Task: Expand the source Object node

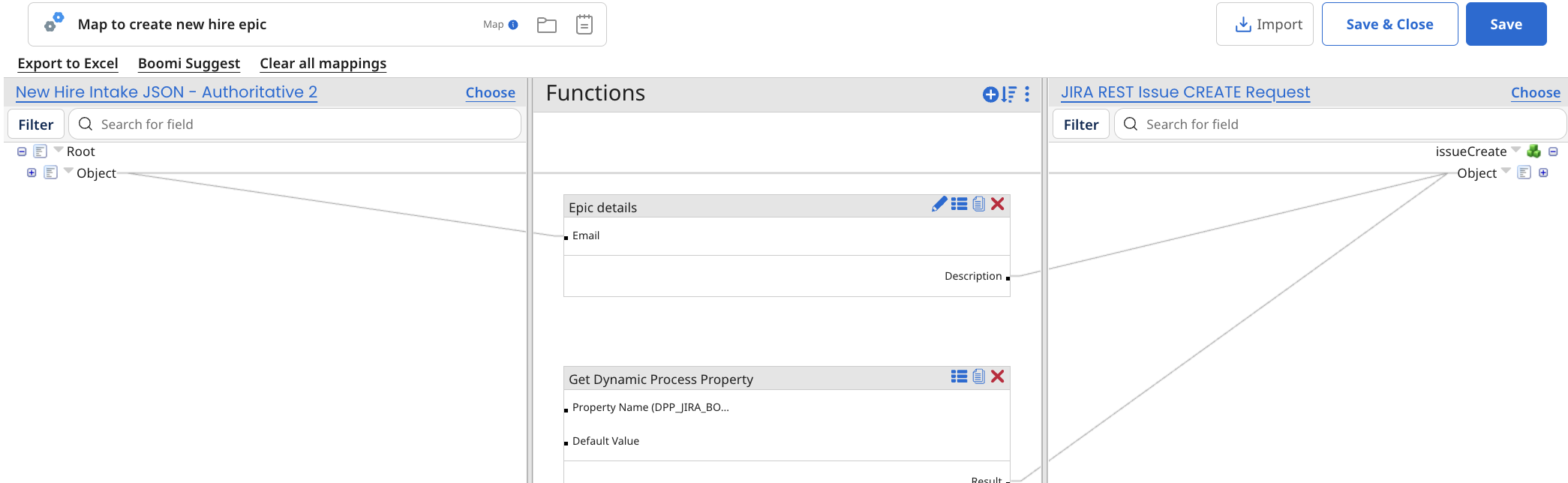Action: pos(32,173)
